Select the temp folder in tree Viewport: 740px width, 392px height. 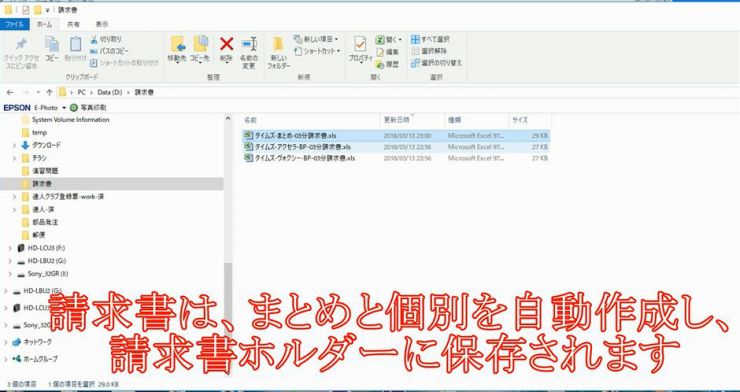(34, 133)
